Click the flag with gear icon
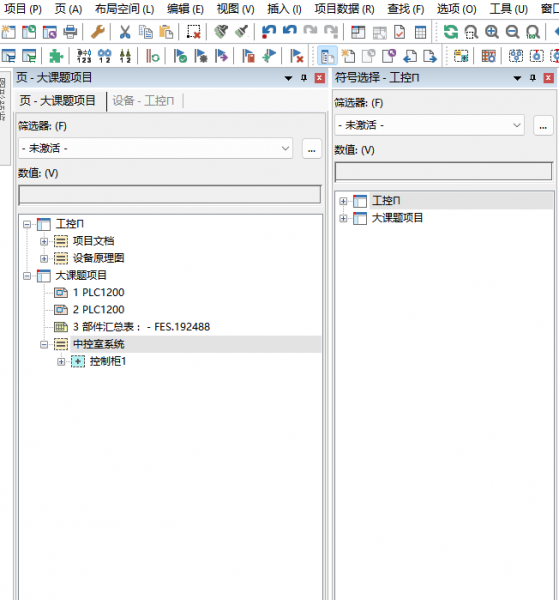This screenshot has height=600, width=559. point(200,56)
